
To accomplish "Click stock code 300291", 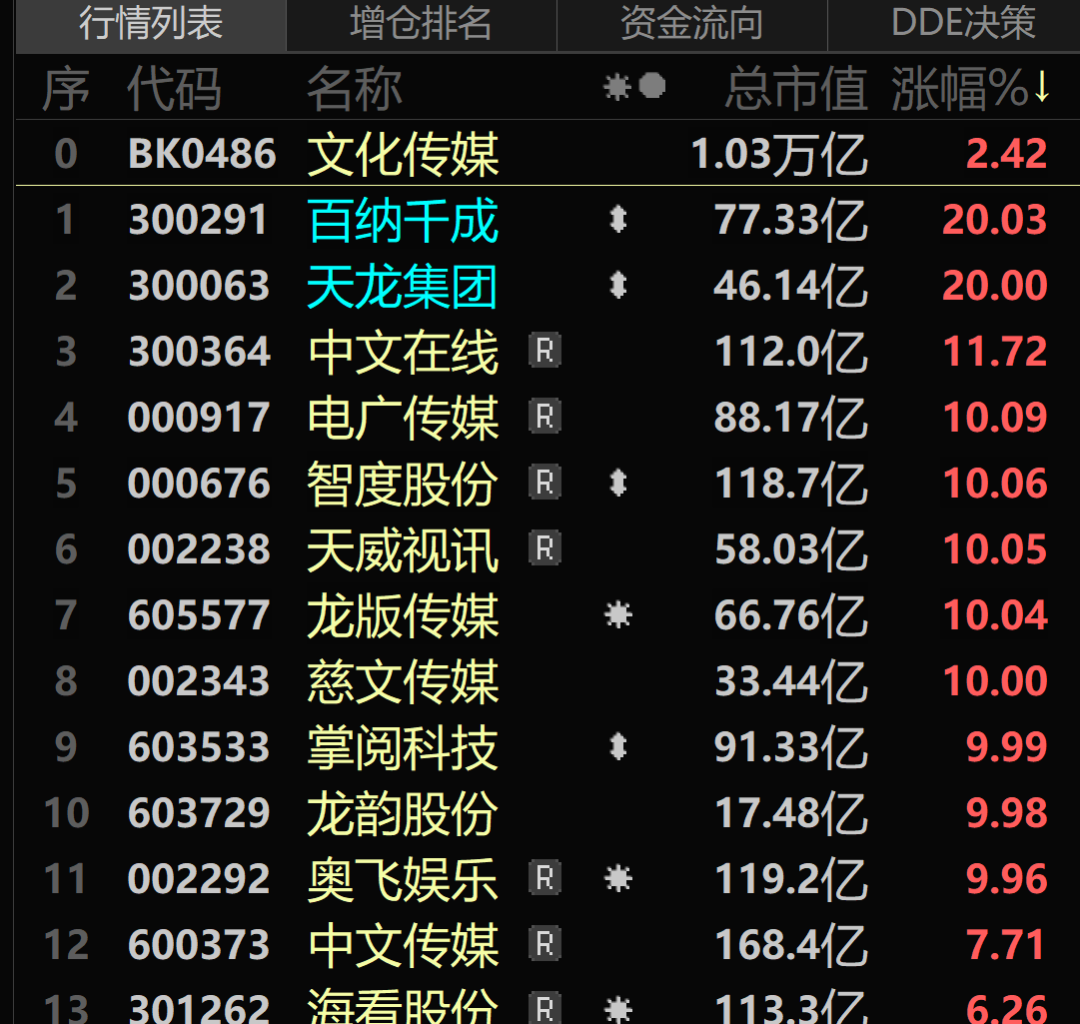I will pos(198,220).
